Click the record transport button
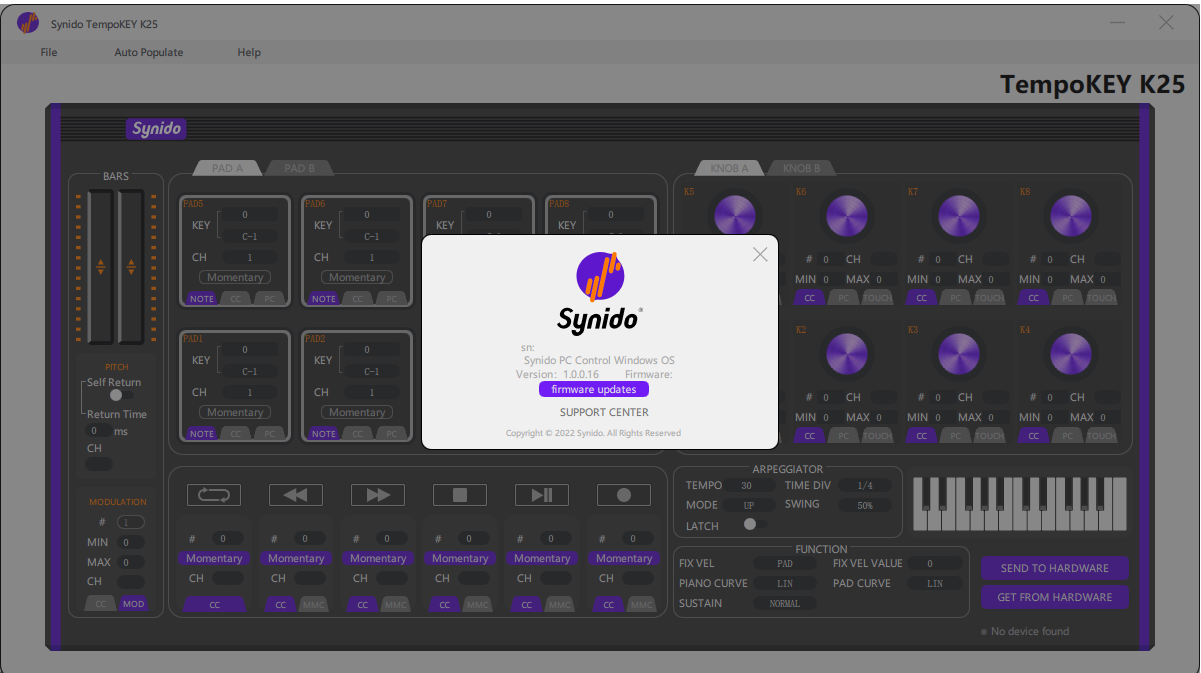1201x673 pixels. point(623,495)
